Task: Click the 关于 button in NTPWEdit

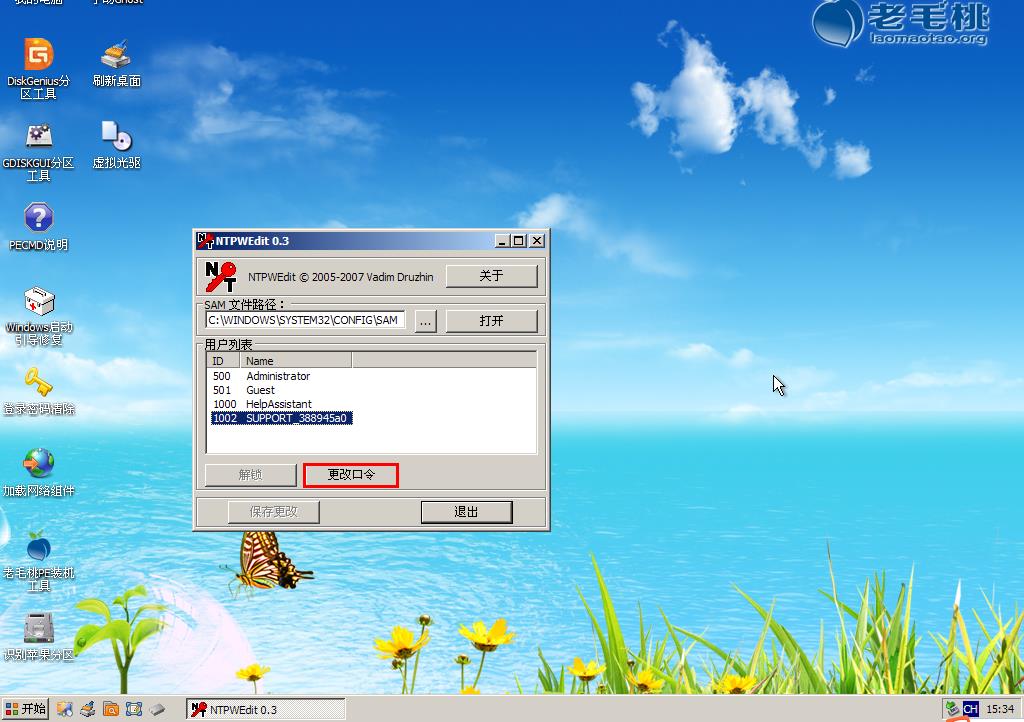Action: [x=491, y=276]
